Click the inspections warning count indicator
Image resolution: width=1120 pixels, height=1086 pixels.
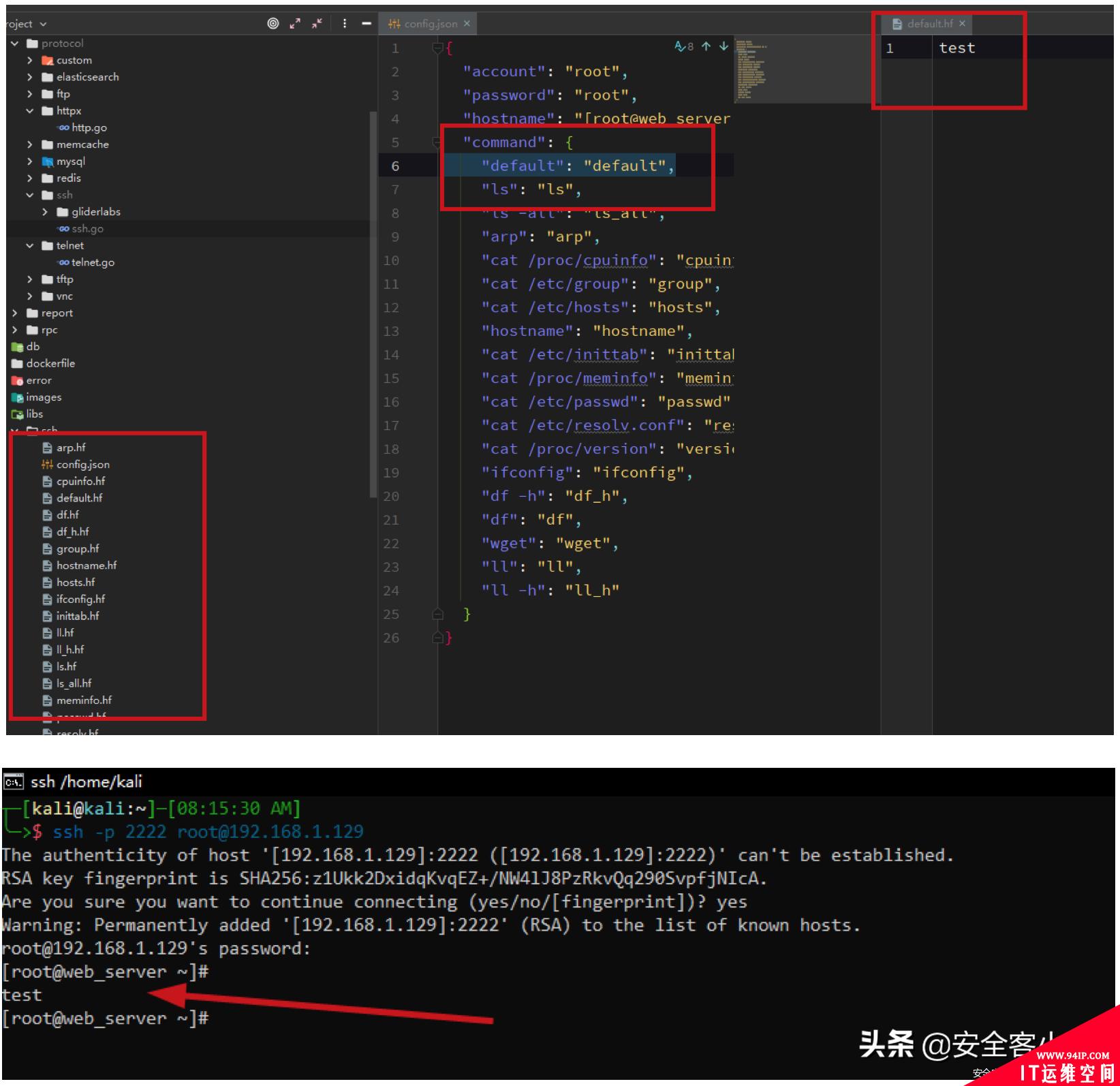coord(684,46)
